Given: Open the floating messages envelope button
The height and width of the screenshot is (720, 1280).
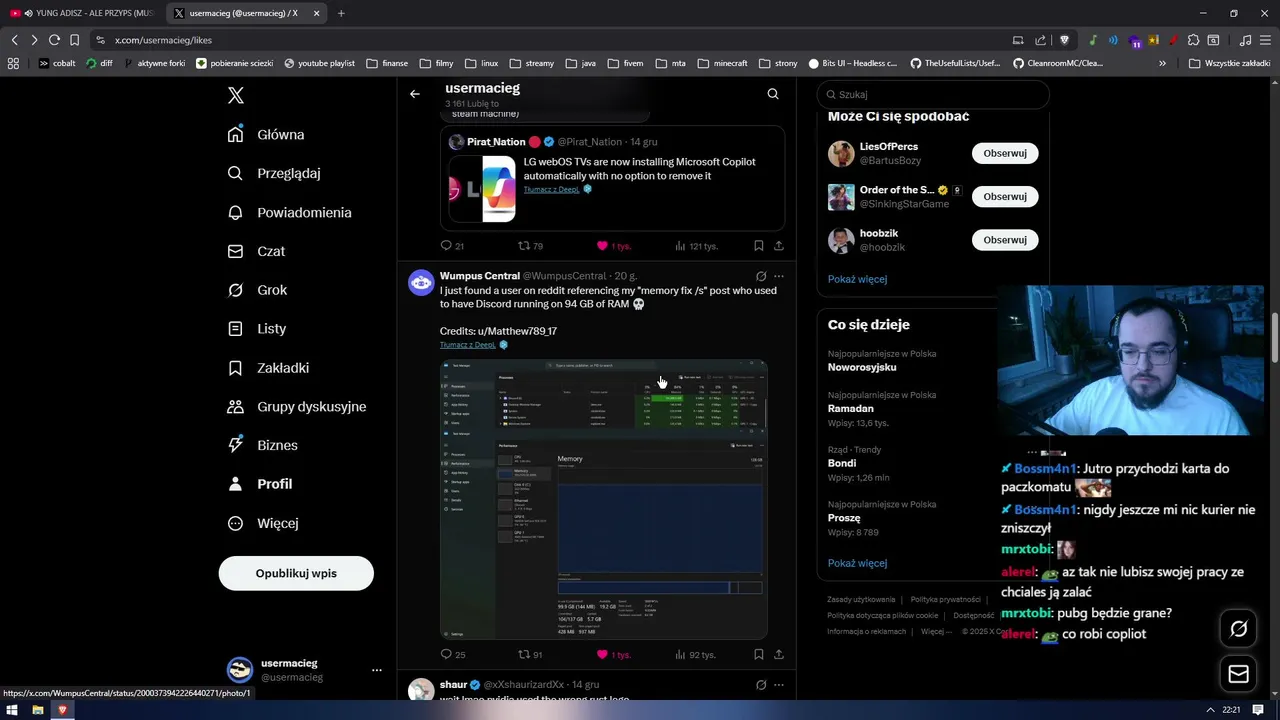Looking at the screenshot, I should [x=1239, y=674].
